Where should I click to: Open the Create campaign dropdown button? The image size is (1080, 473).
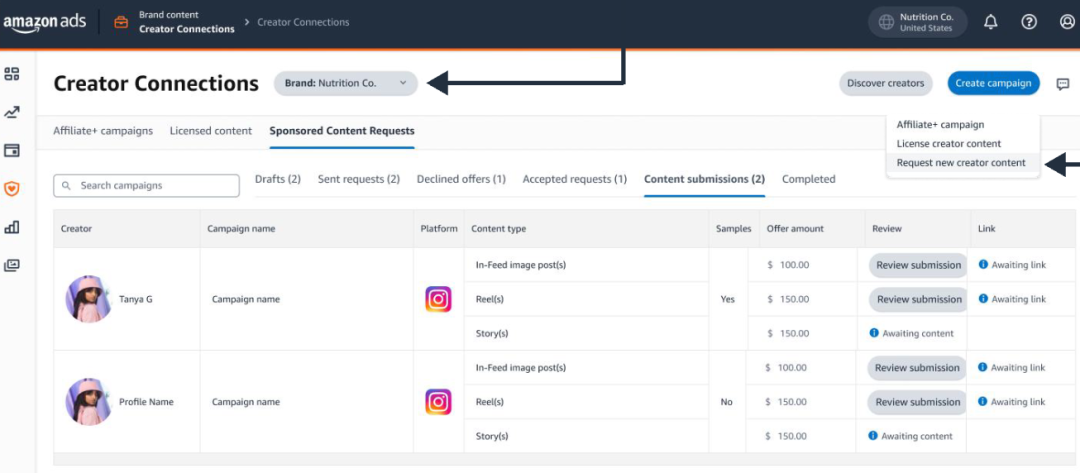(993, 84)
